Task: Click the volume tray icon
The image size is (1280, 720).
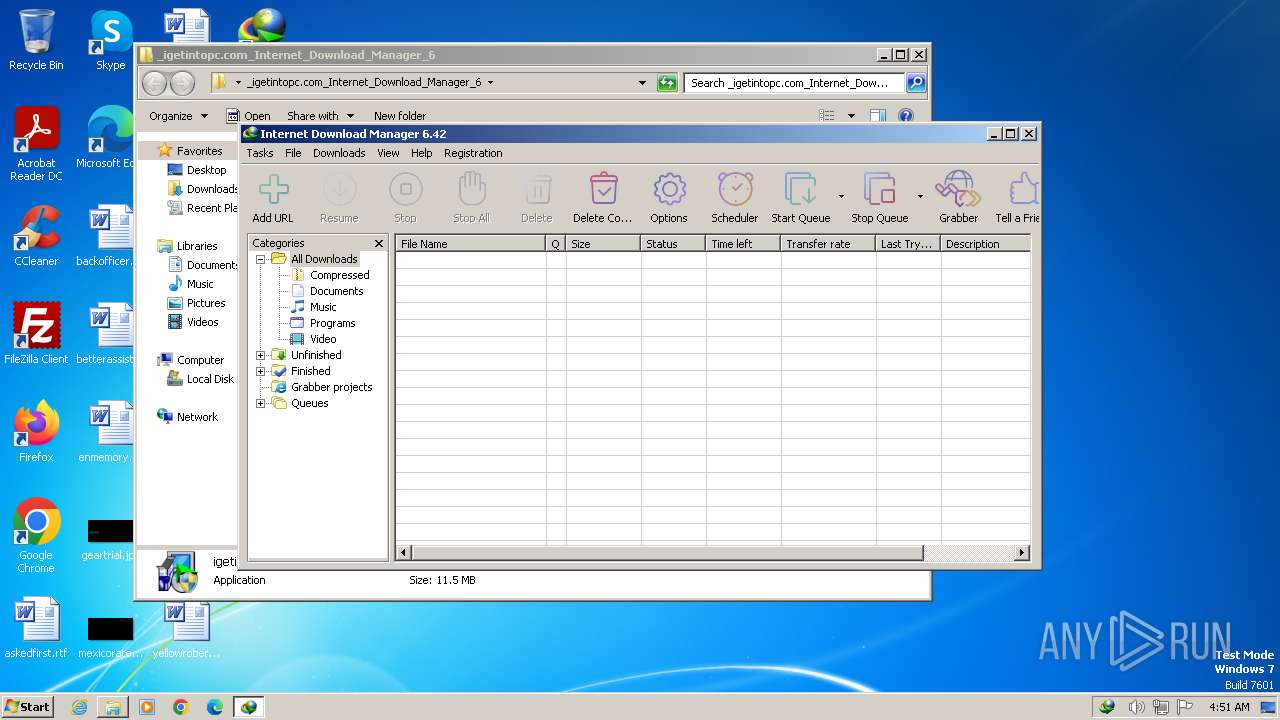Action: [1137, 707]
